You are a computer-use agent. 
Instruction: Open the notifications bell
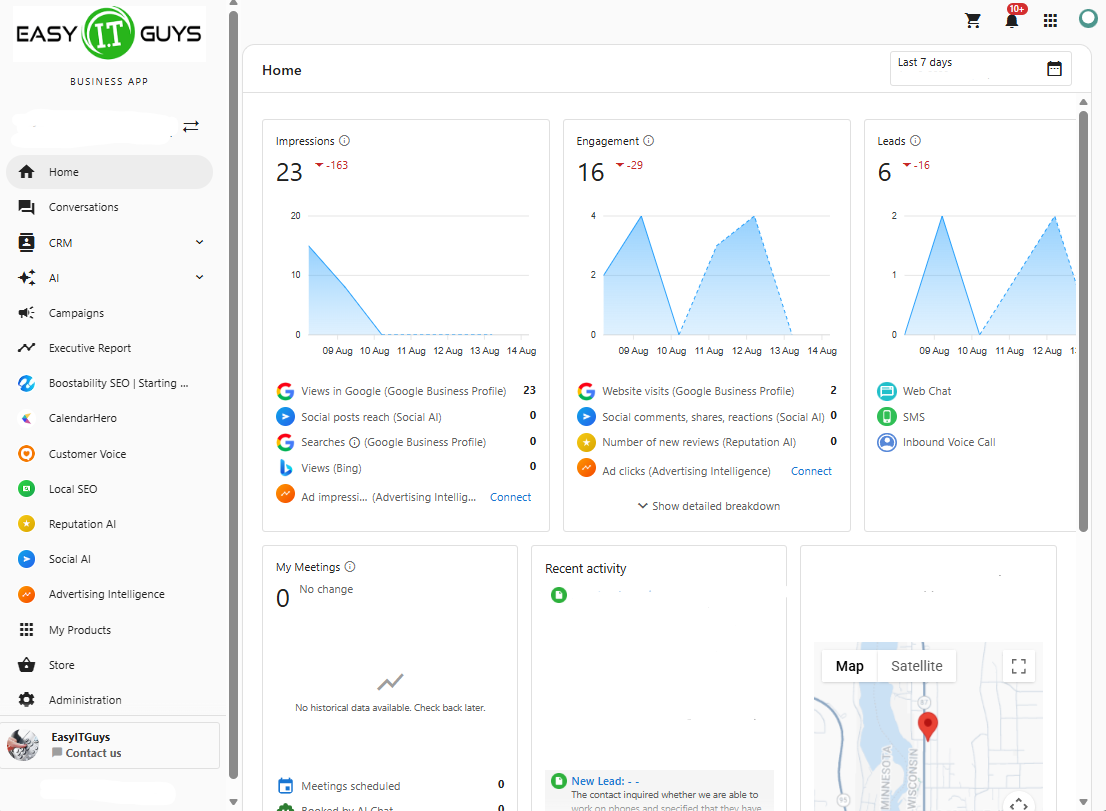1011,20
